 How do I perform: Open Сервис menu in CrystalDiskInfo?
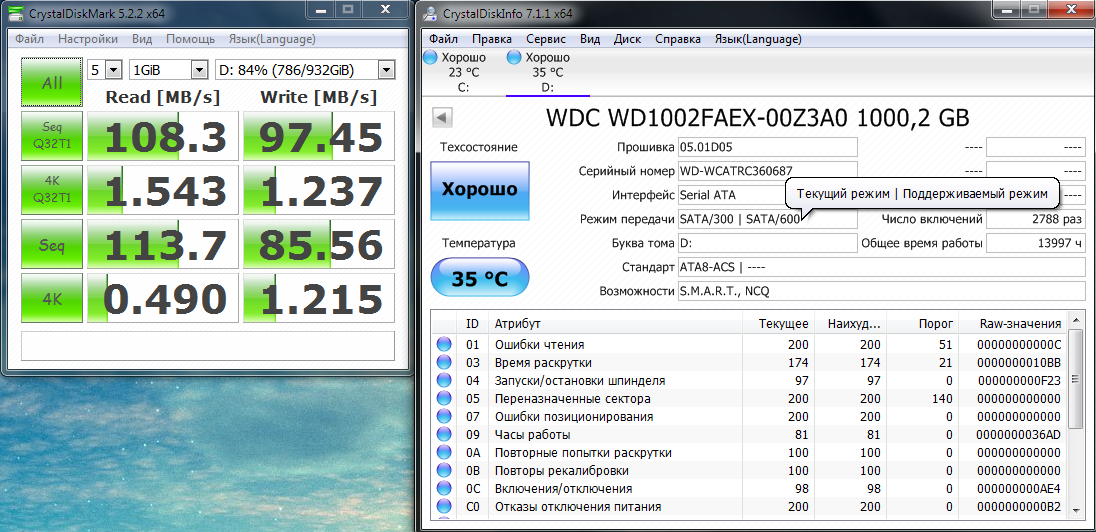[x=546, y=39]
